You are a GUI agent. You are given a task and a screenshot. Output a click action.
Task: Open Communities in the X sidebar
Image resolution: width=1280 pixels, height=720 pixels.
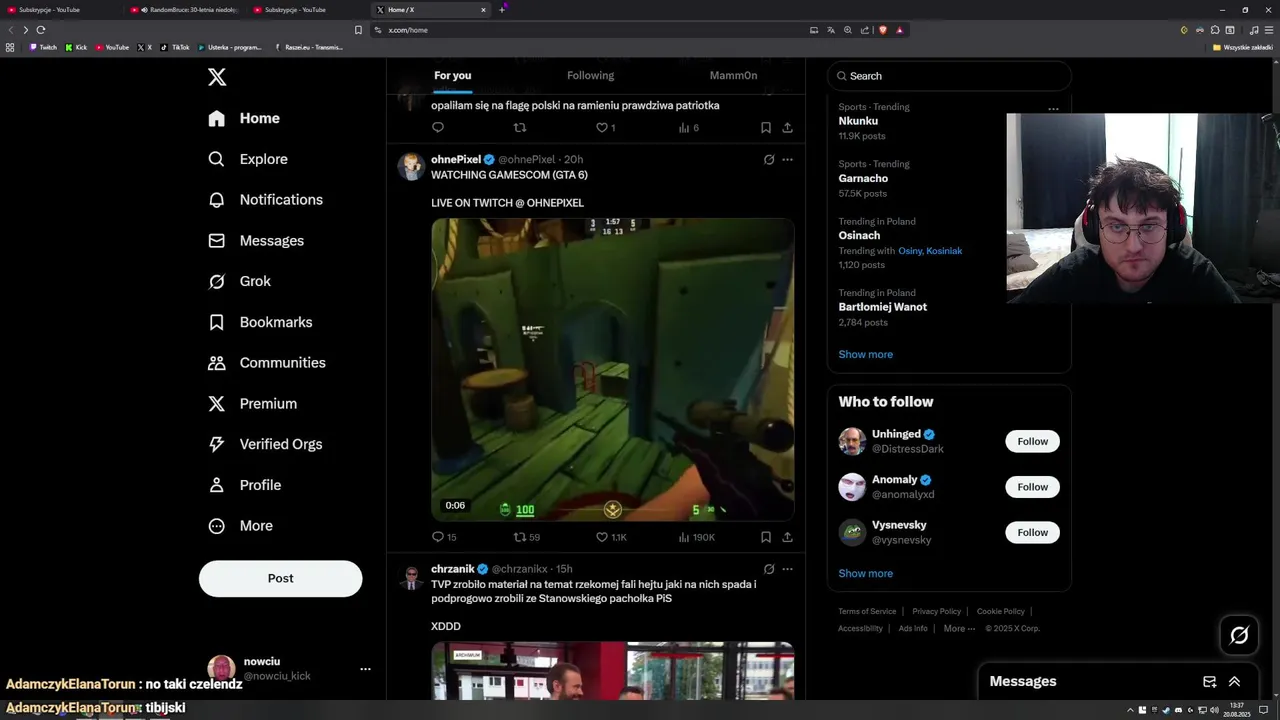click(267, 363)
